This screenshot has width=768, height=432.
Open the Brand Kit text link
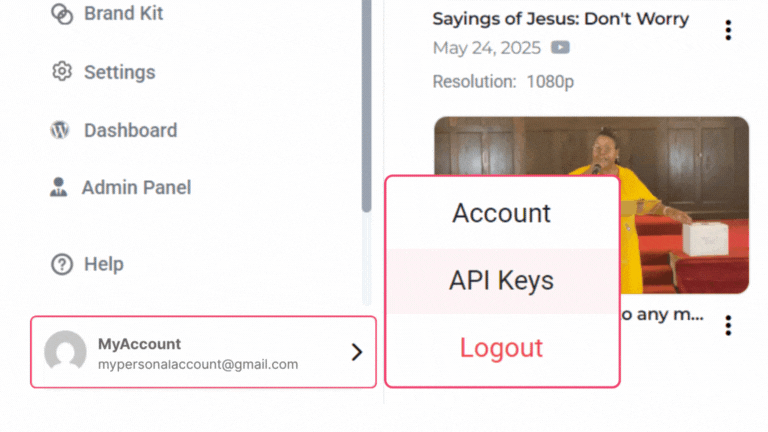tap(123, 14)
